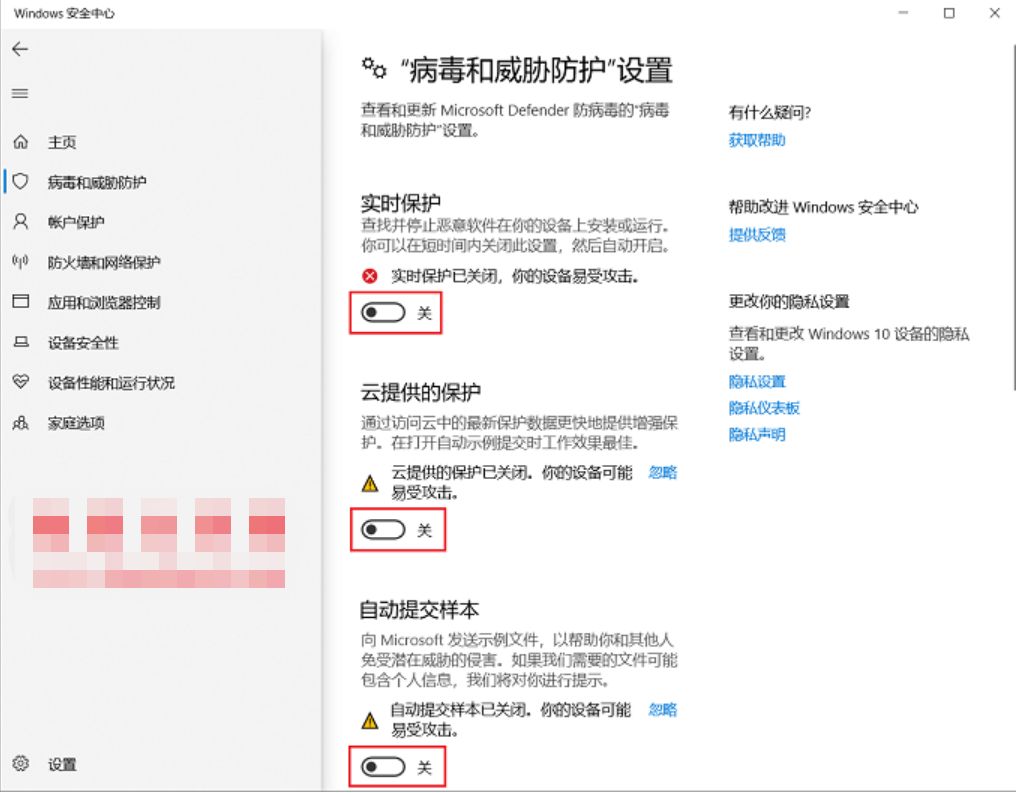
Task: Collapse the navigation with the hamburger icon
Action: click(20, 94)
